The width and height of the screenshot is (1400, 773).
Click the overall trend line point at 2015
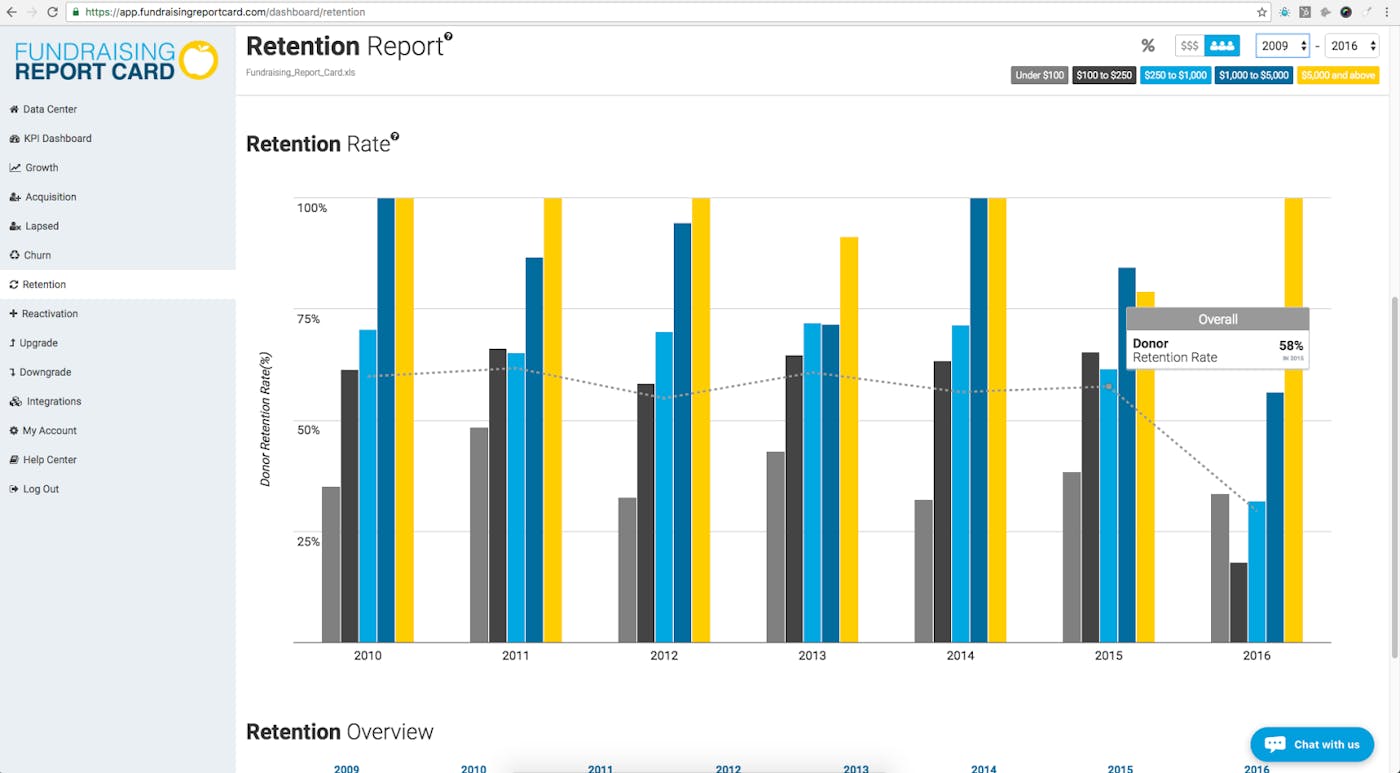[x=1108, y=386]
